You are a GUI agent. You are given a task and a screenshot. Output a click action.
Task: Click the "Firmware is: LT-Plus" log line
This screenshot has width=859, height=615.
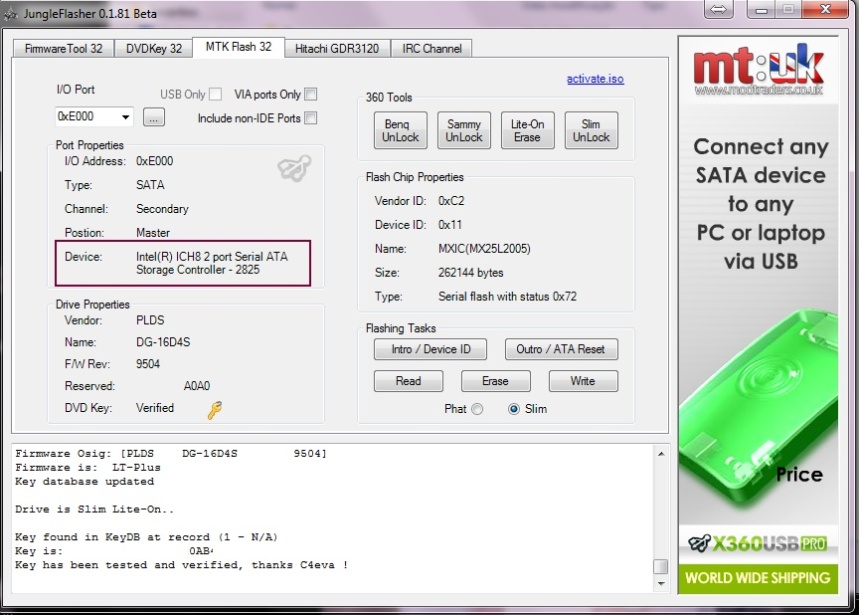[x=88, y=468]
